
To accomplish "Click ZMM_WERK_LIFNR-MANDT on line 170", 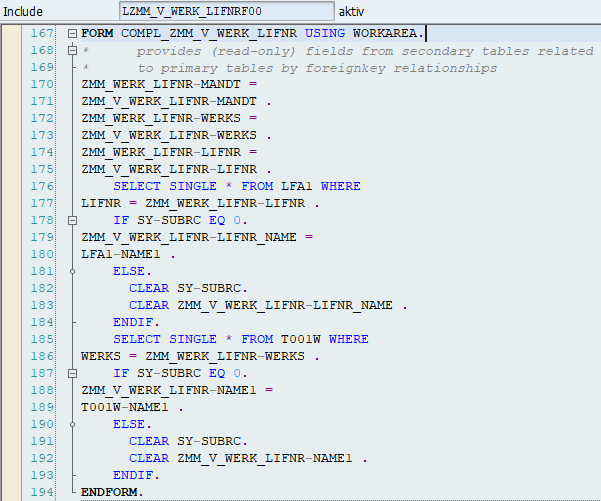I will click(161, 84).
